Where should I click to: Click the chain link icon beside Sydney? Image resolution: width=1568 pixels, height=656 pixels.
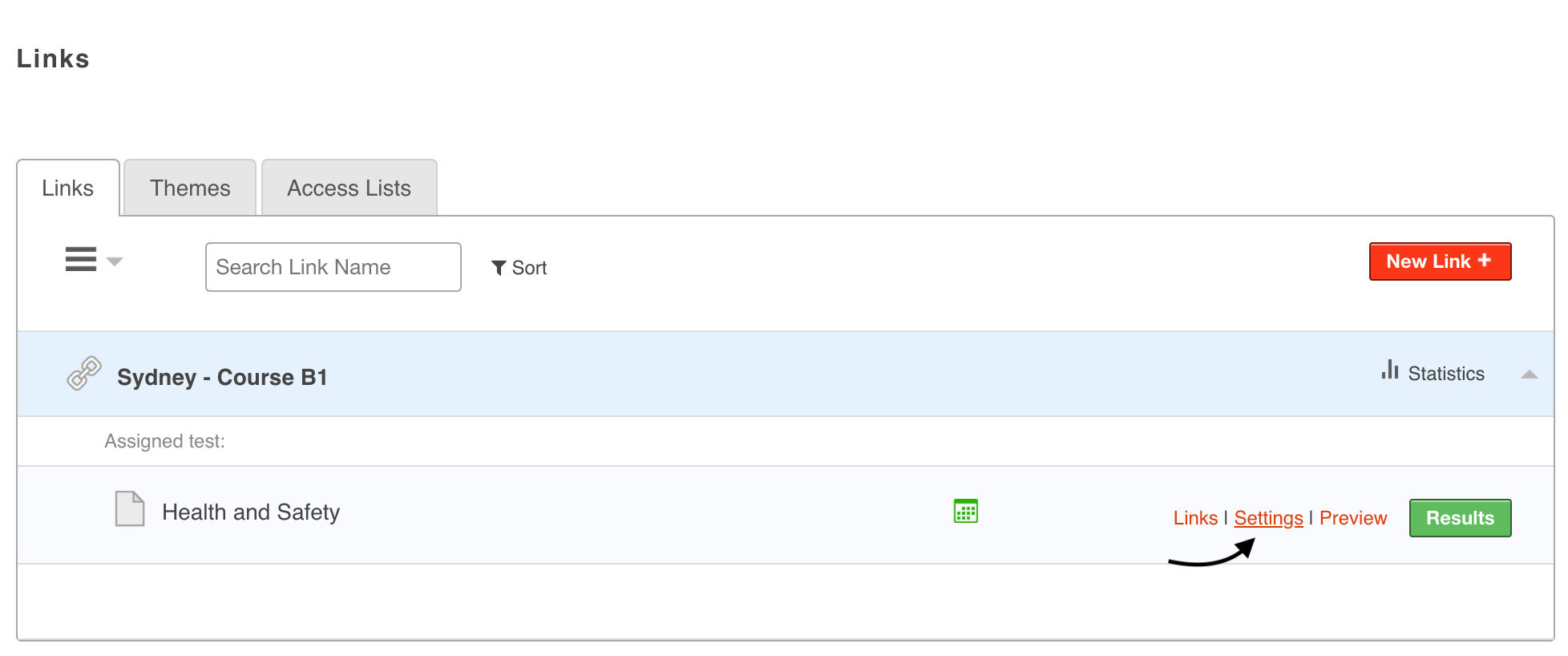tap(83, 374)
